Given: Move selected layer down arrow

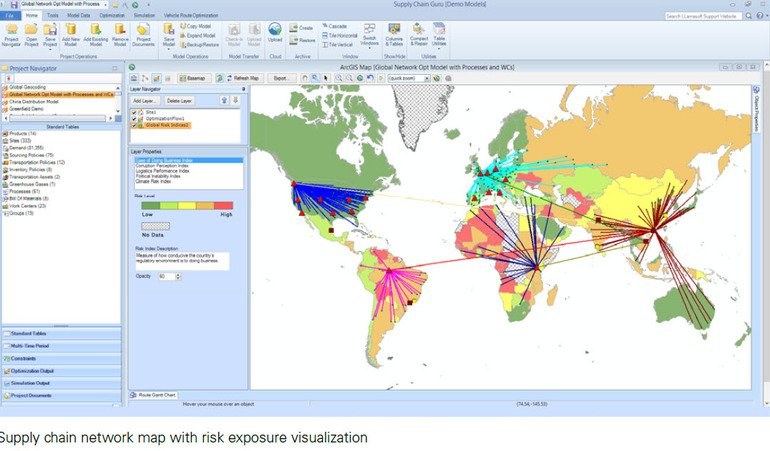Looking at the screenshot, I should coord(235,100).
